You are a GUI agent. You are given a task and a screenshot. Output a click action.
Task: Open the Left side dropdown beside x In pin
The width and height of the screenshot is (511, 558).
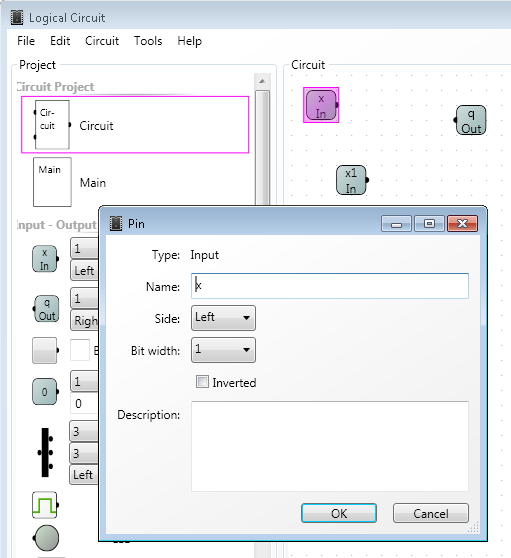coord(84,270)
